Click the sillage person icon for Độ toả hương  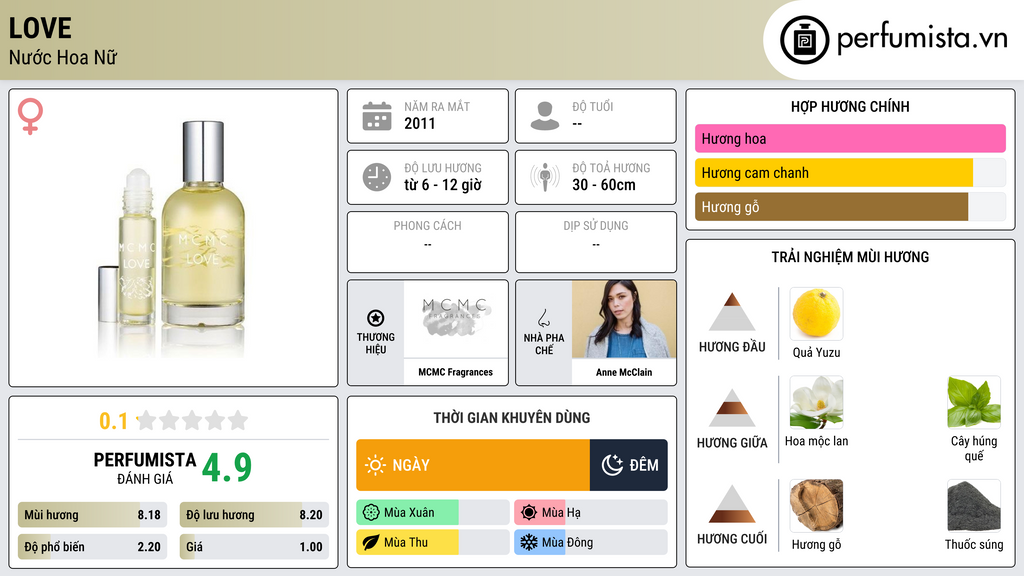(x=545, y=177)
